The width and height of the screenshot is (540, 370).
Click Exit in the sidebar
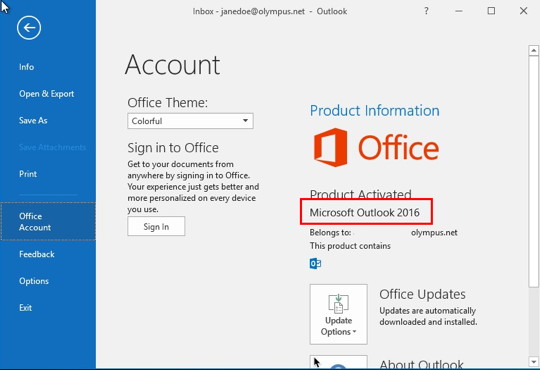25,308
